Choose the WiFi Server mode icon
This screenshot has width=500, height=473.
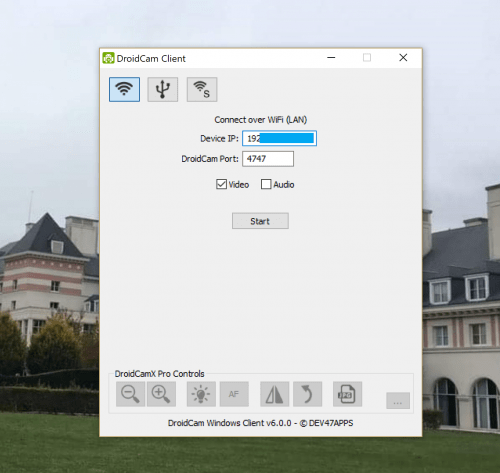click(x=202, y=89)
